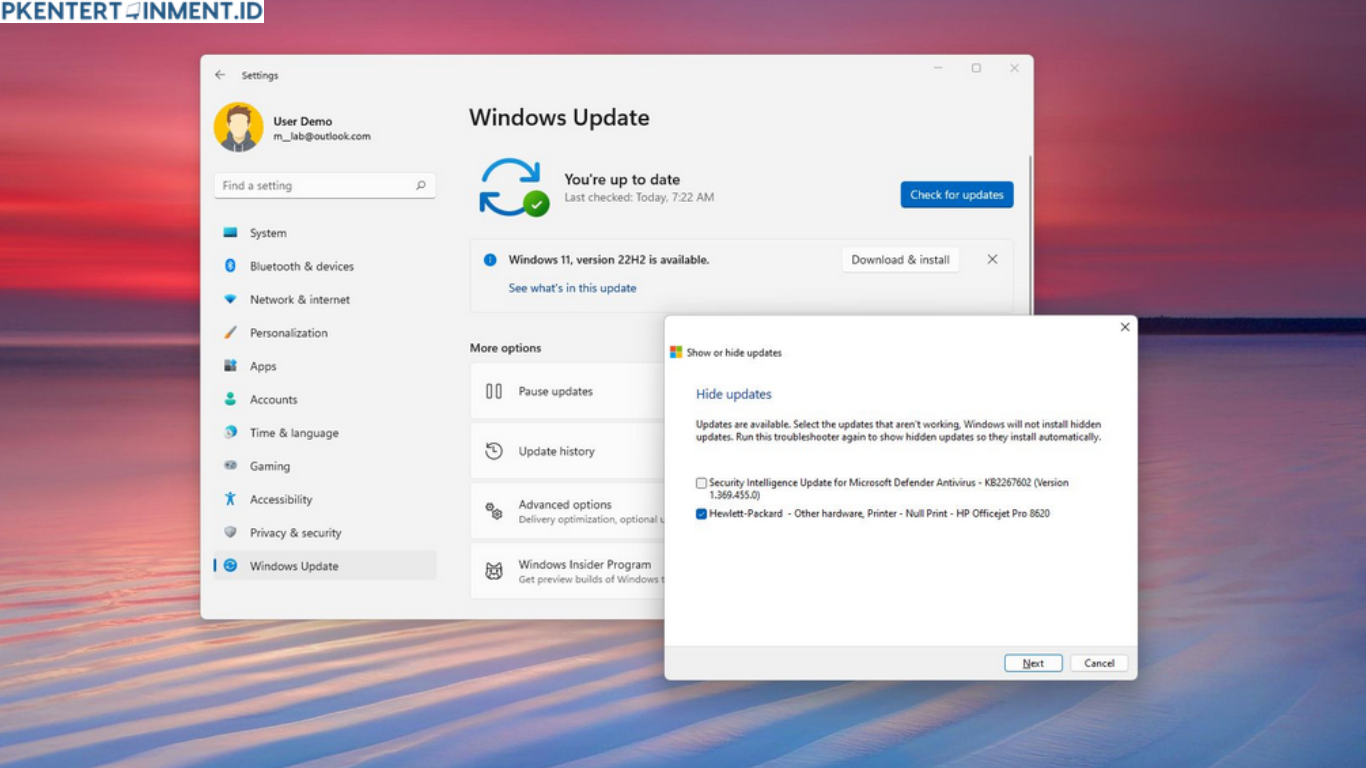Viewport: 1366px width, 768px height.
Task: Click the Check for updates button
Action: tap(956, 194)
